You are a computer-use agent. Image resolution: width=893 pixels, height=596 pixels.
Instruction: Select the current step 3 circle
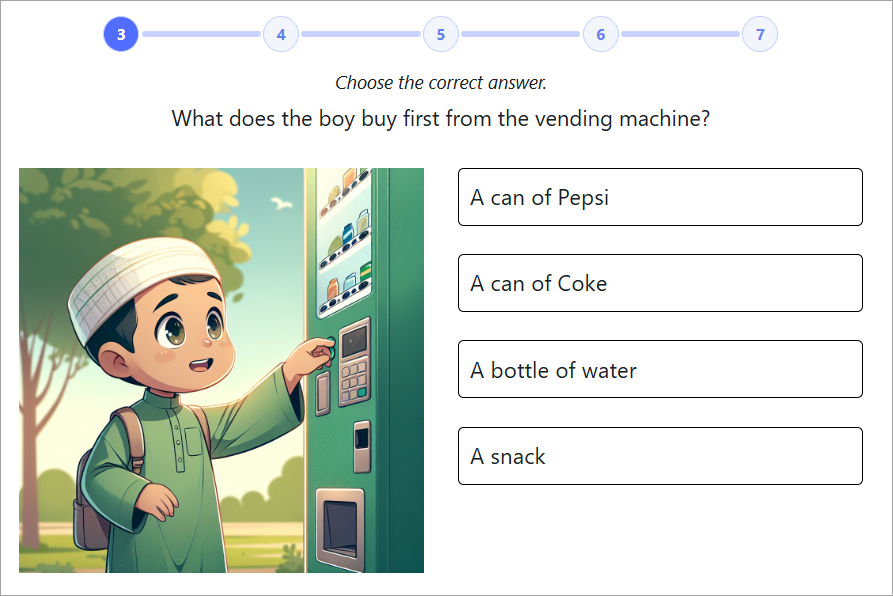pyautogui.click(x=121, y=34)
